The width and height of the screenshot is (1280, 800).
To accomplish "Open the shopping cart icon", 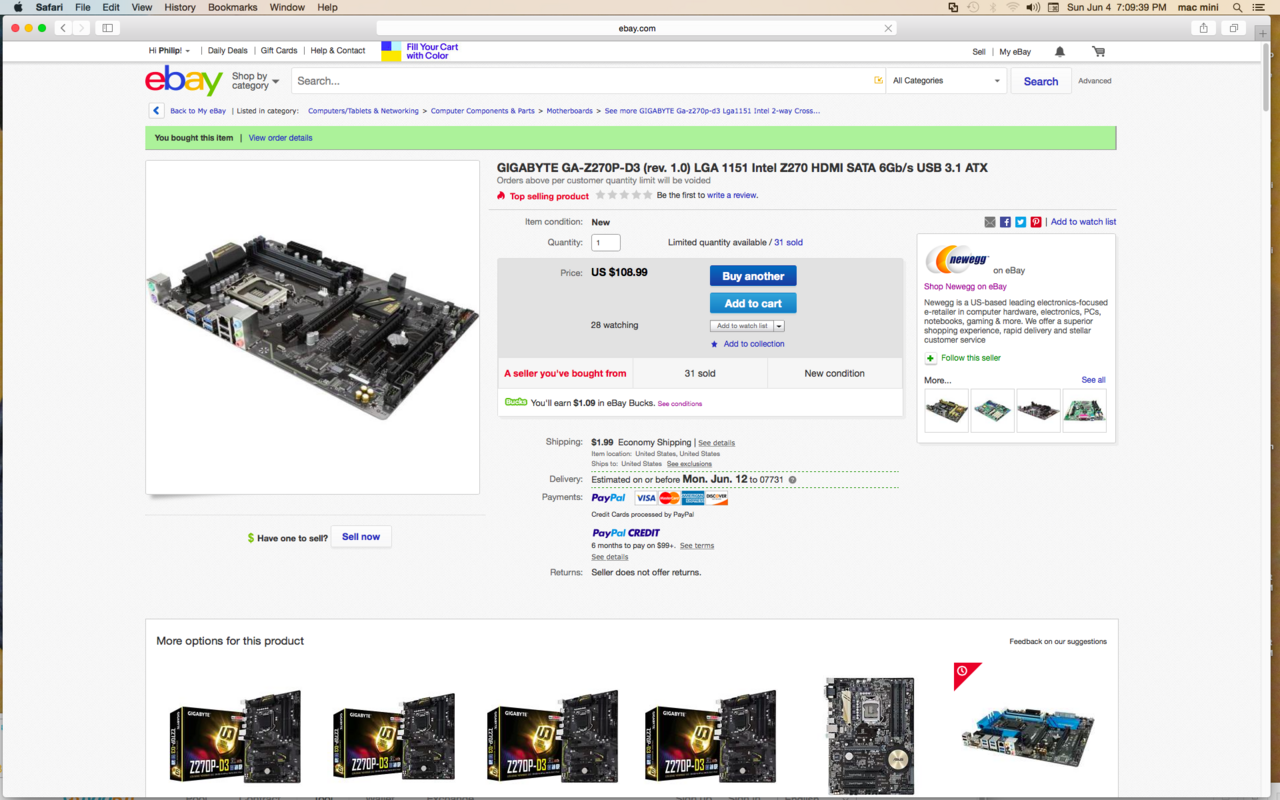I will 1098,51.
